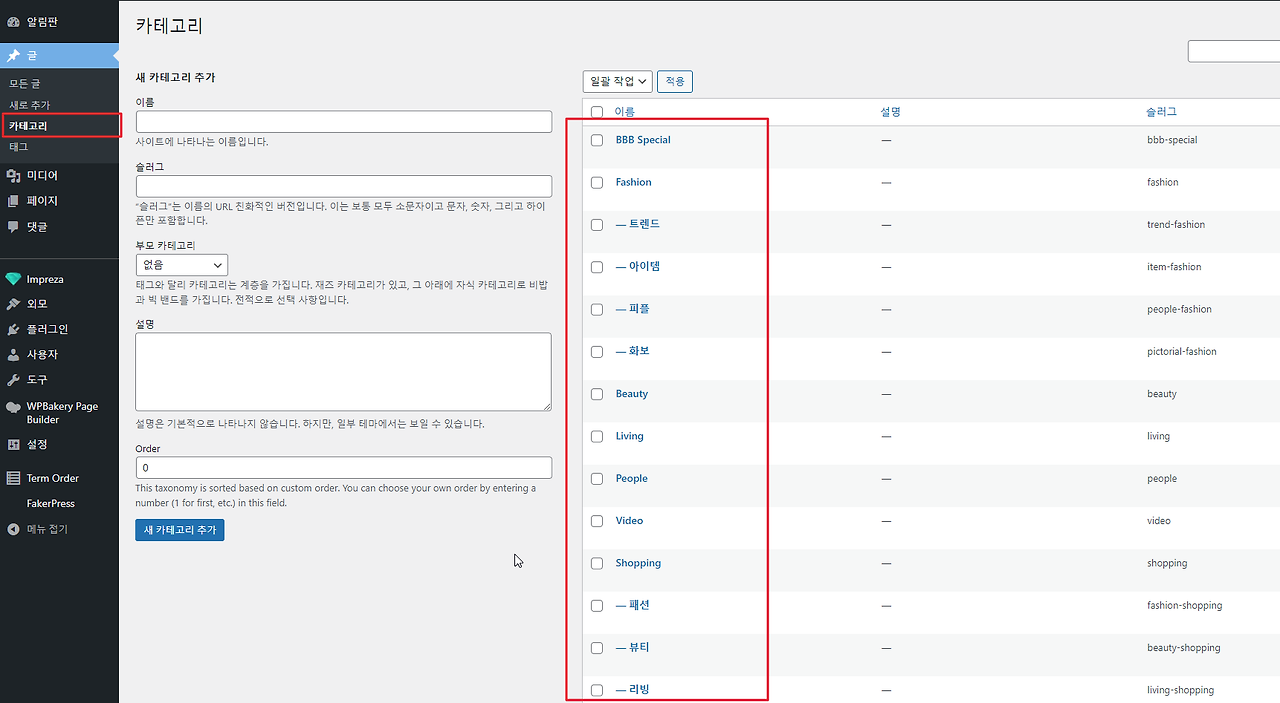Viewport: 1280px width, 703px height.
Task: Click the 새 카테고리 추가 submit button
Action: pos(180,530)
